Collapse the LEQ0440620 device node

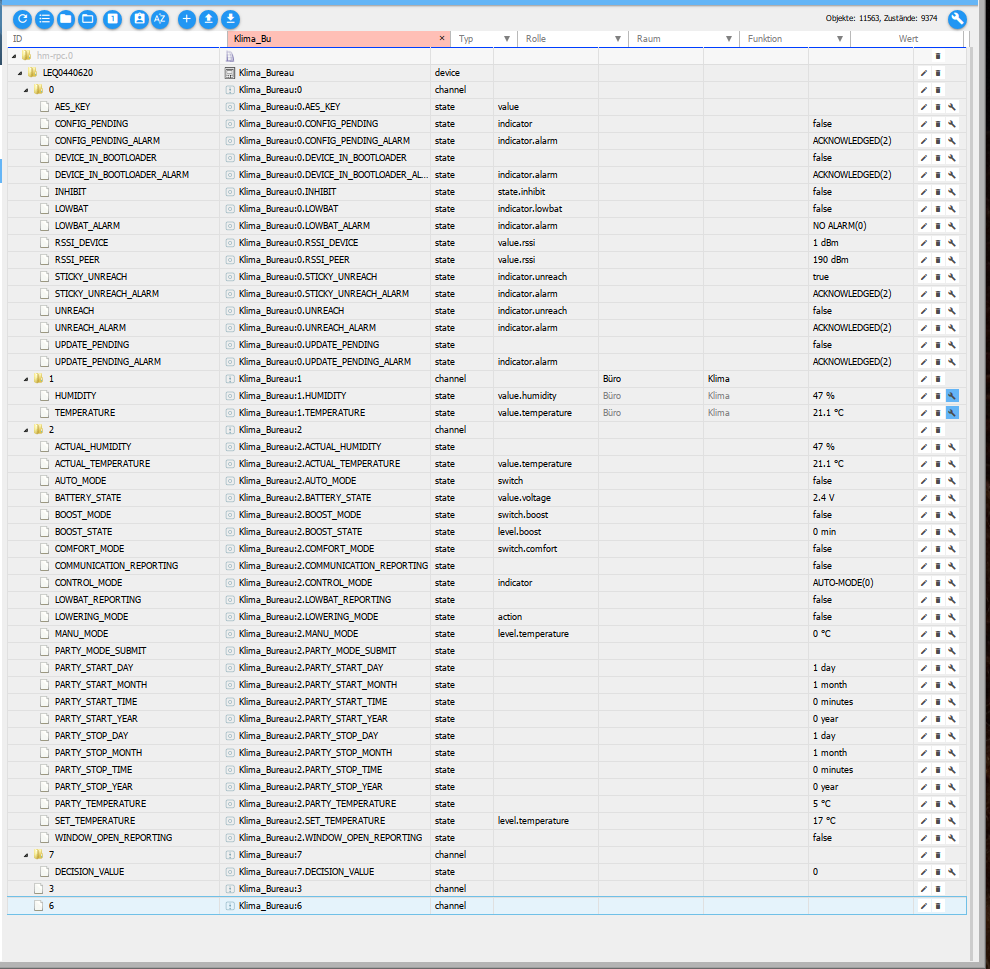20,73
